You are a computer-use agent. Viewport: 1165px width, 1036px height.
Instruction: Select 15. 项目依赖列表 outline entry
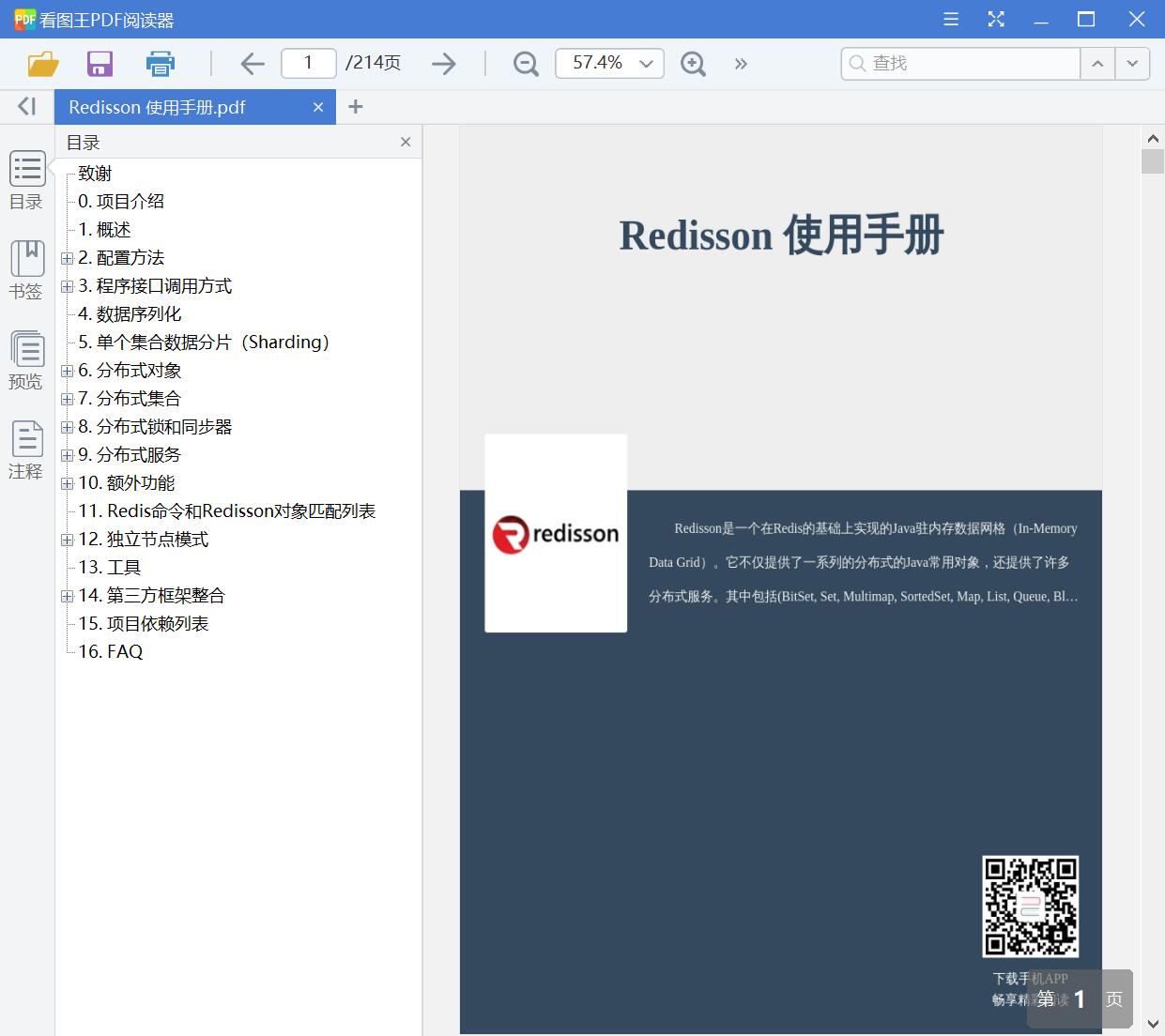tap(144, 624)
